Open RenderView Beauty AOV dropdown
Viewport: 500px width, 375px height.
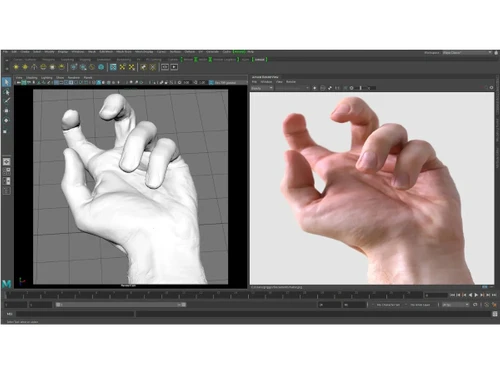(x=262, y=88)
